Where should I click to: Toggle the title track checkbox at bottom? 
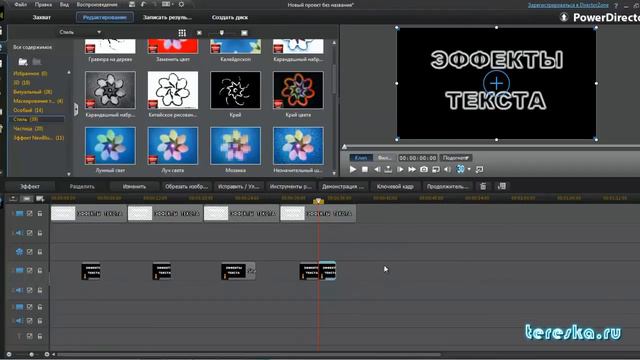point(29,336)
